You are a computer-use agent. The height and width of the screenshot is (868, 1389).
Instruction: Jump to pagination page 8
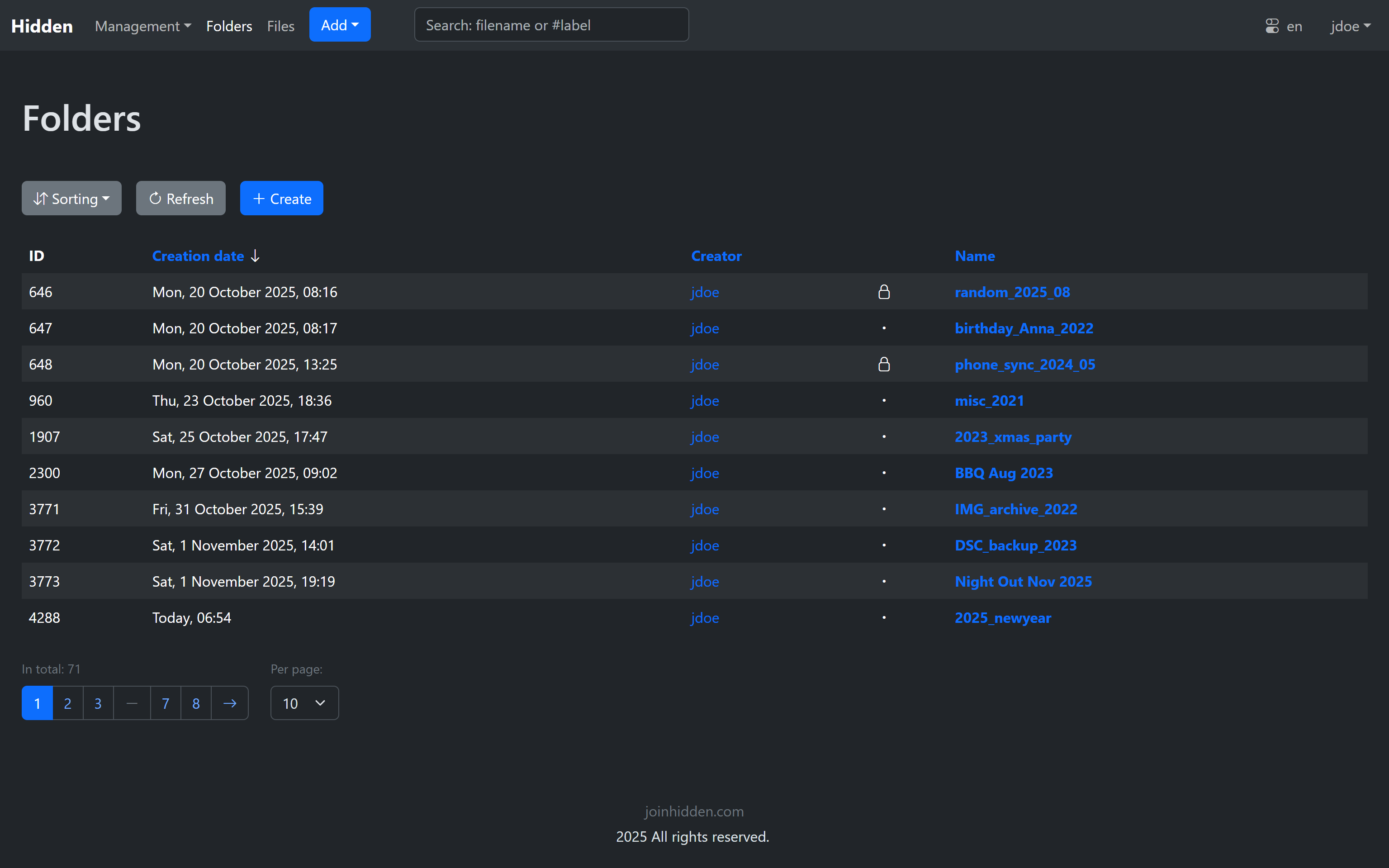tap(196, 702)
